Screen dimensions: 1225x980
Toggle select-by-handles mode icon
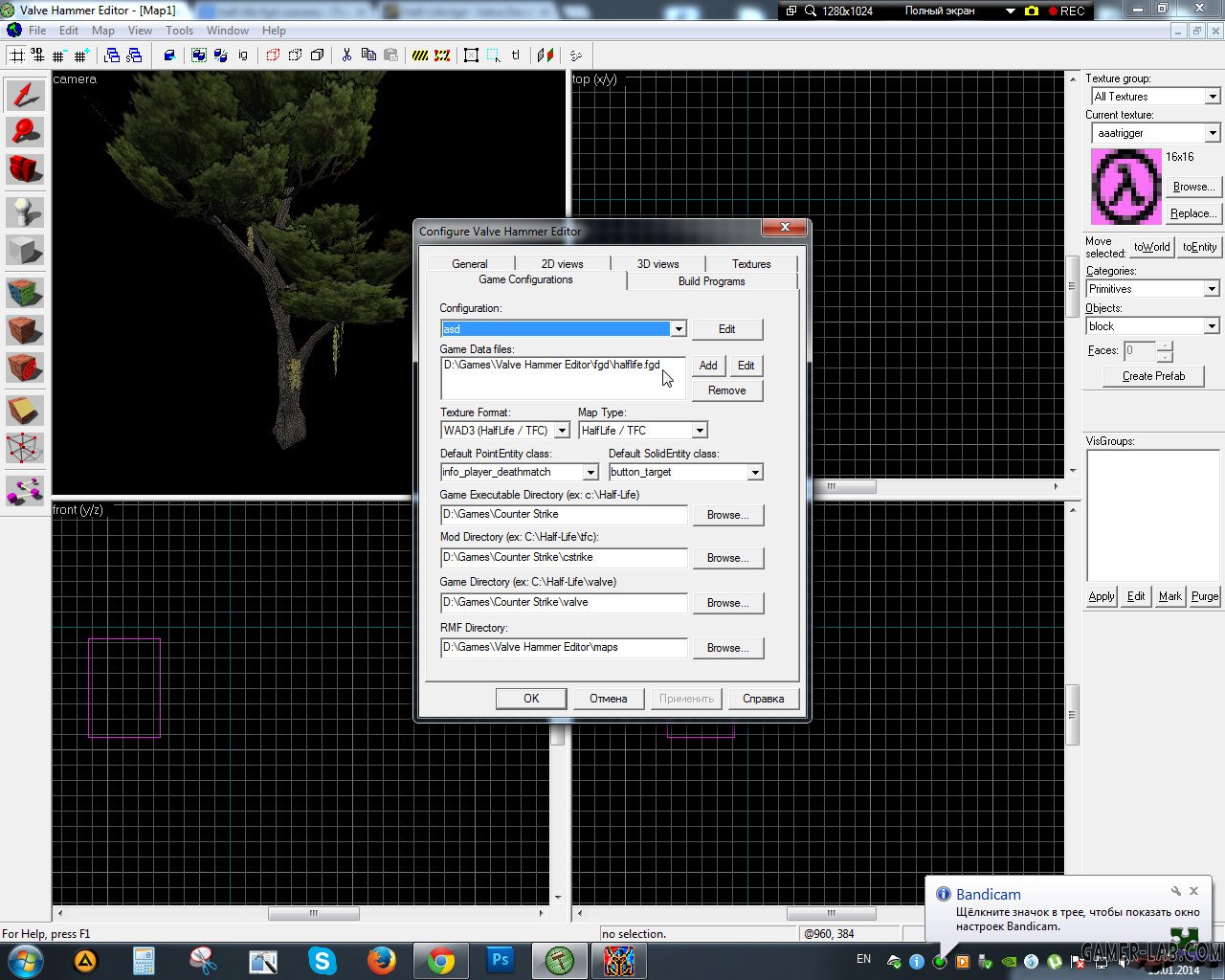pyautogui.click(x=471, y=56)
